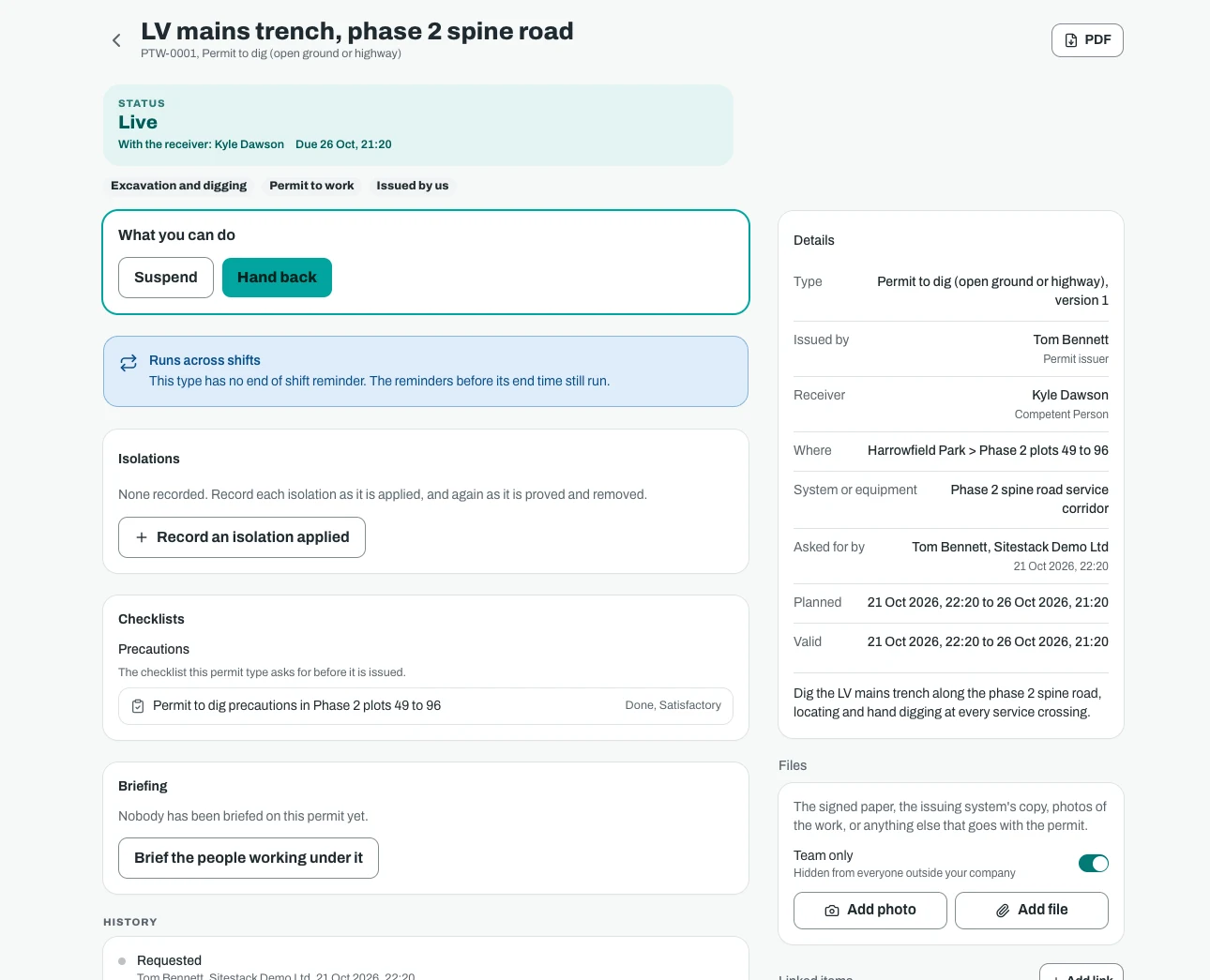Click the LV mains trench page title
Screen dimensions: 1210x980
click(357, 31)
